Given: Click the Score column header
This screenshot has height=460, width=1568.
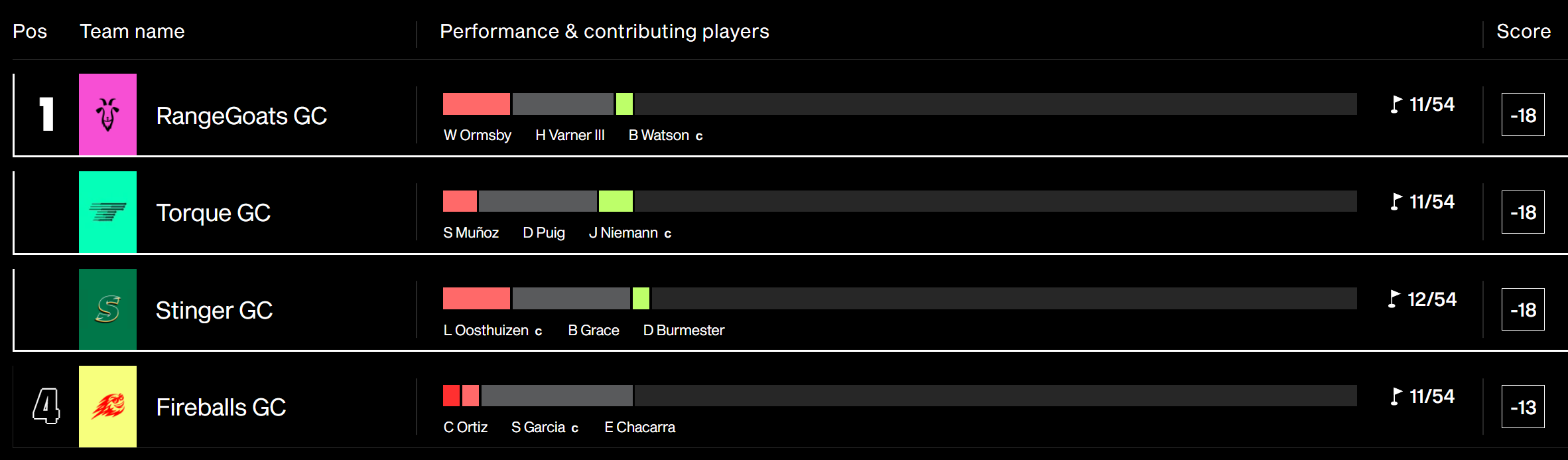Looking at the screenshot, I should point(1524,31).
